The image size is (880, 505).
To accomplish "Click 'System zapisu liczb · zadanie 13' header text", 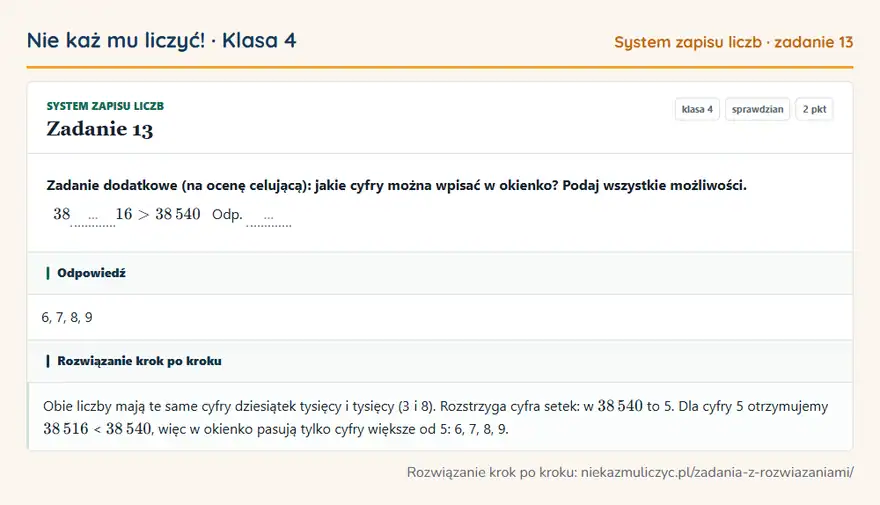I will pos(734,42).
